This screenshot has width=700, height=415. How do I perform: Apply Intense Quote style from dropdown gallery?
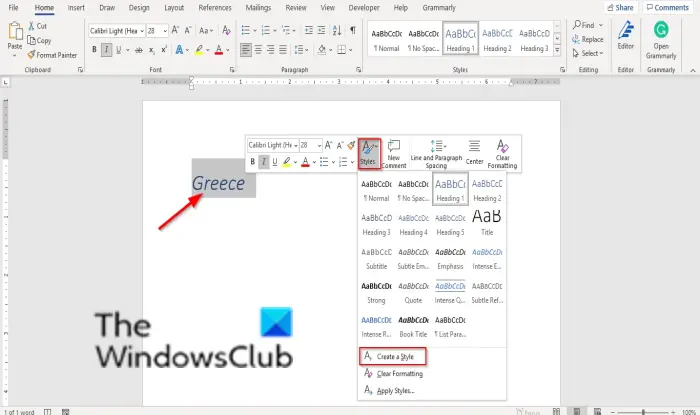(x=450, y=292)
